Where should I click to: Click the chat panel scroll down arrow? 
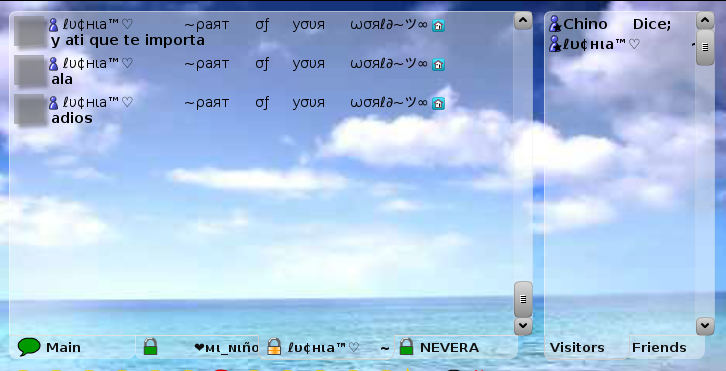pos(523,326)
